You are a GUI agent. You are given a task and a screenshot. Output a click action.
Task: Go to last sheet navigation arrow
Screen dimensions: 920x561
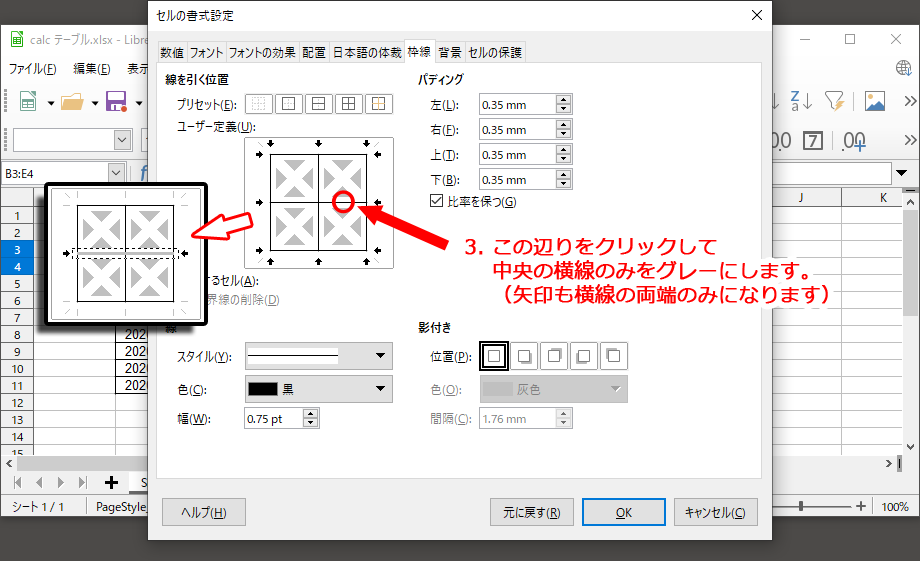[83, 482]
